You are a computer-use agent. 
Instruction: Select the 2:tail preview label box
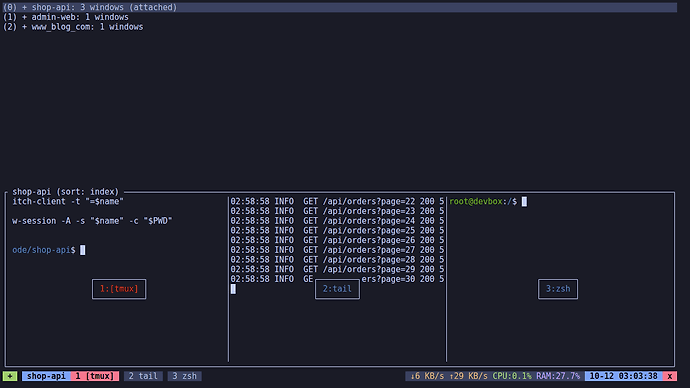337,289
